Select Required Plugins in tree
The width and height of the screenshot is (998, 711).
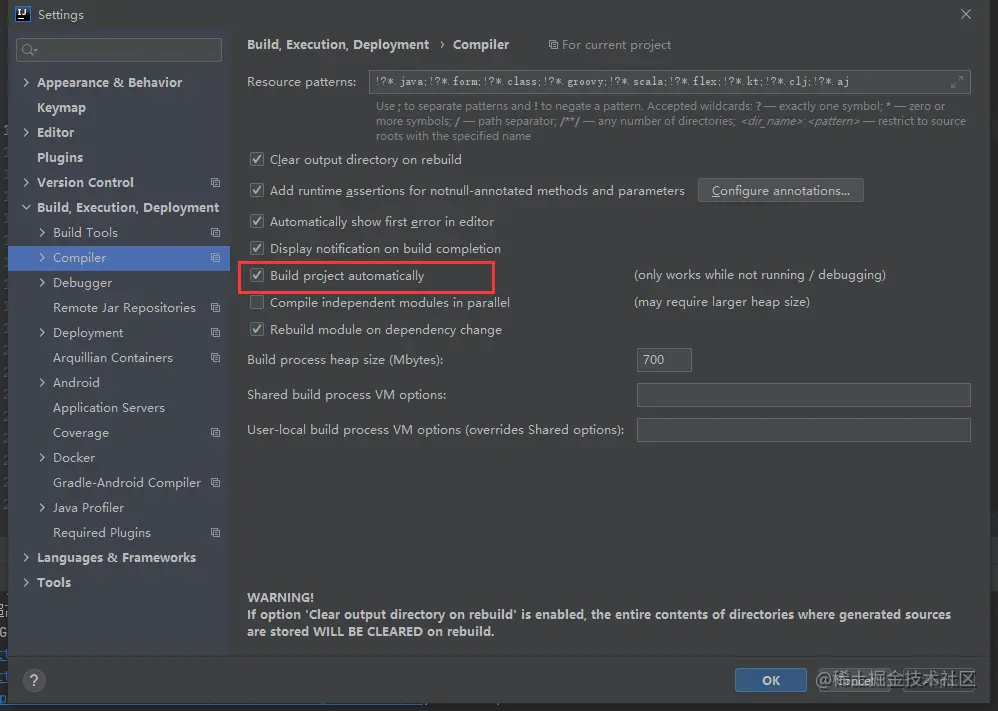[102, 533]
